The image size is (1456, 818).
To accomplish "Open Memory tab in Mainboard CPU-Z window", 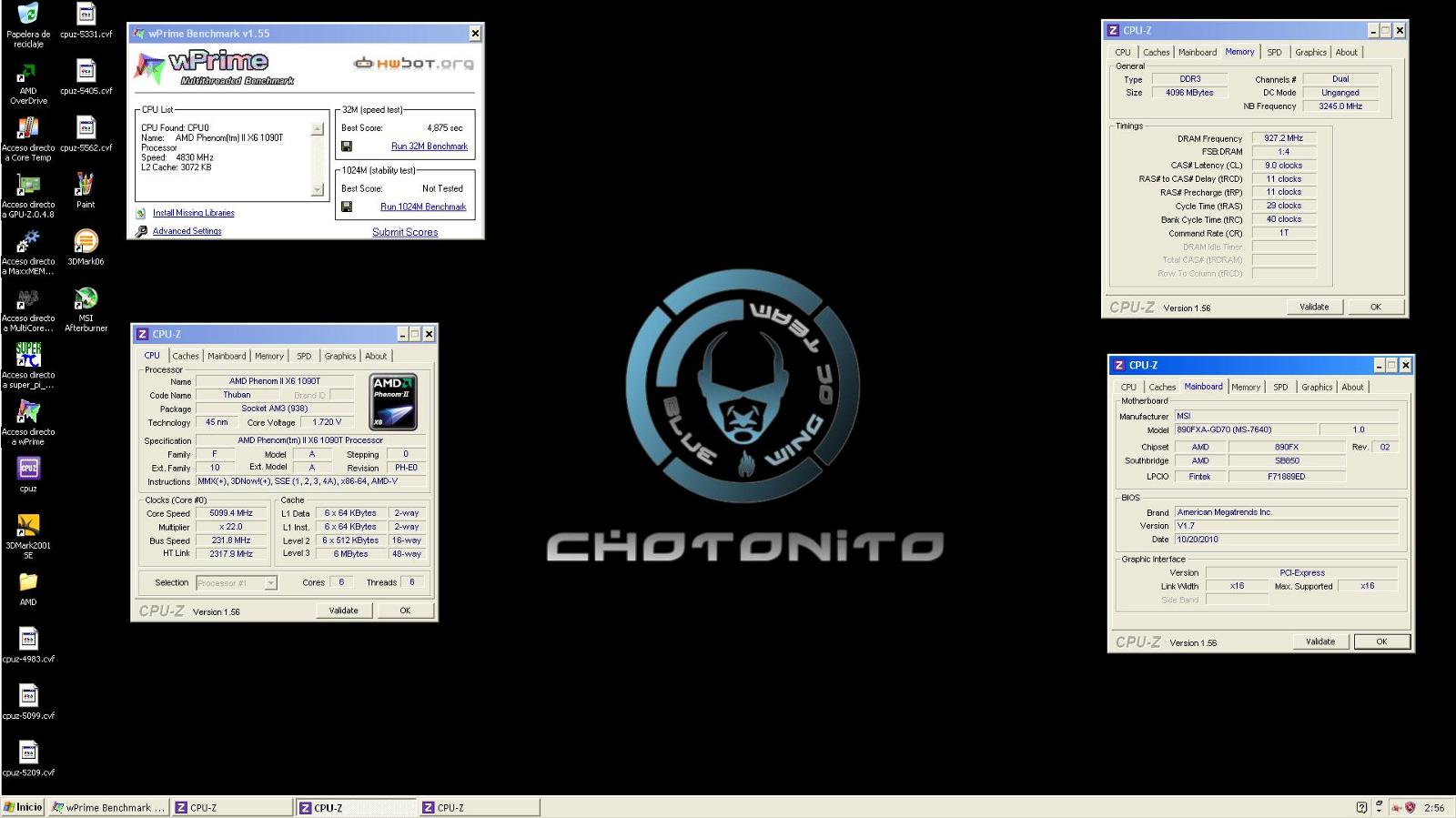I will coord(1246,388).
